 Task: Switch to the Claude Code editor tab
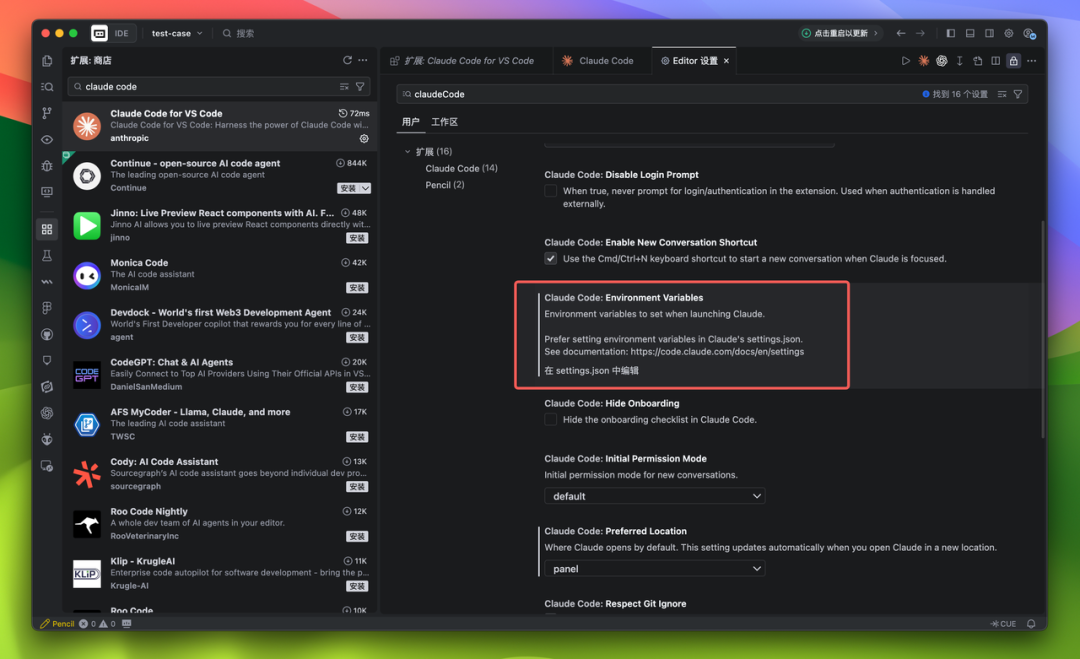[598, 61]
